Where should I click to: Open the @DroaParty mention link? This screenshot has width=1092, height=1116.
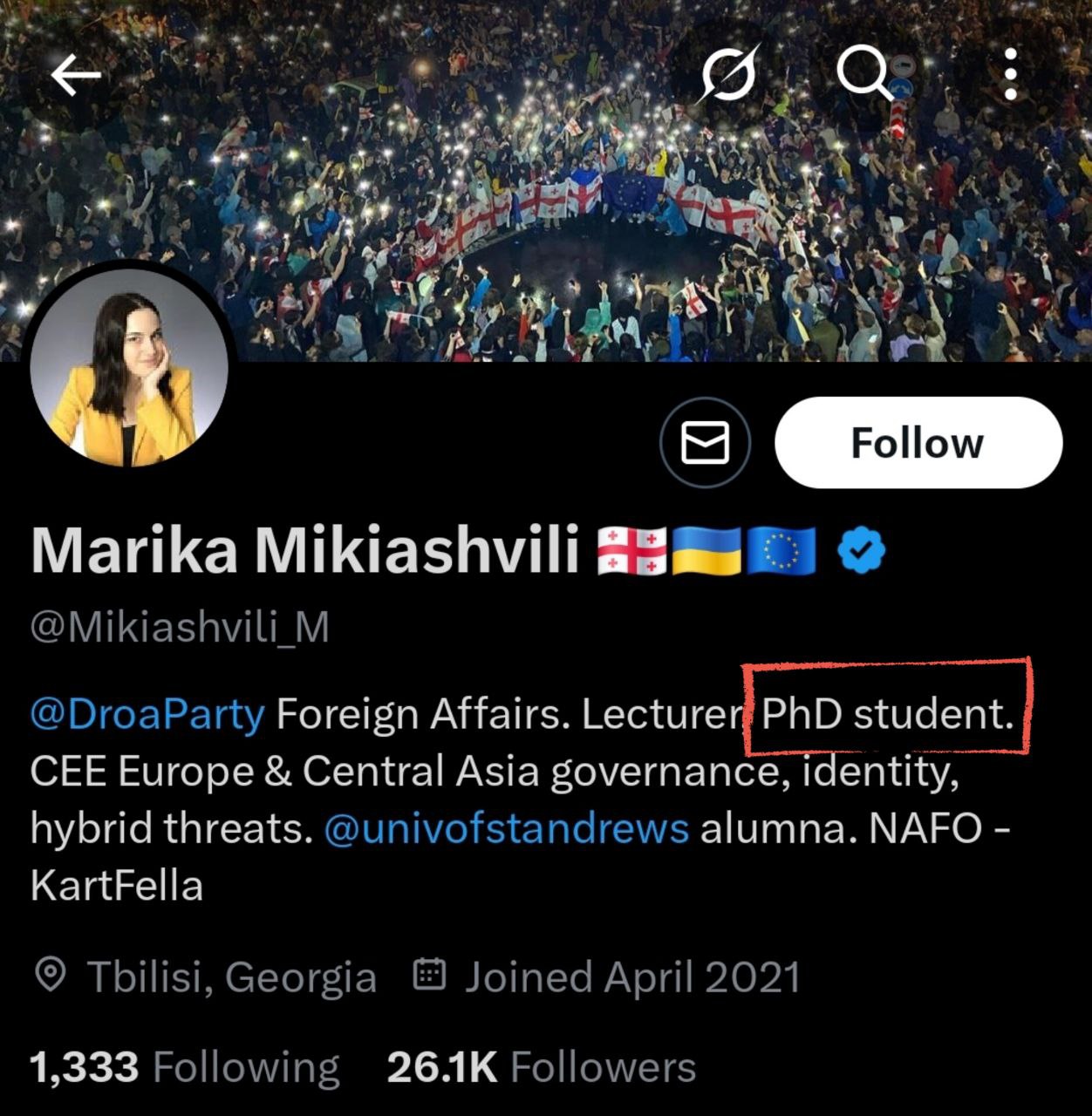click(x=147, y=714)
